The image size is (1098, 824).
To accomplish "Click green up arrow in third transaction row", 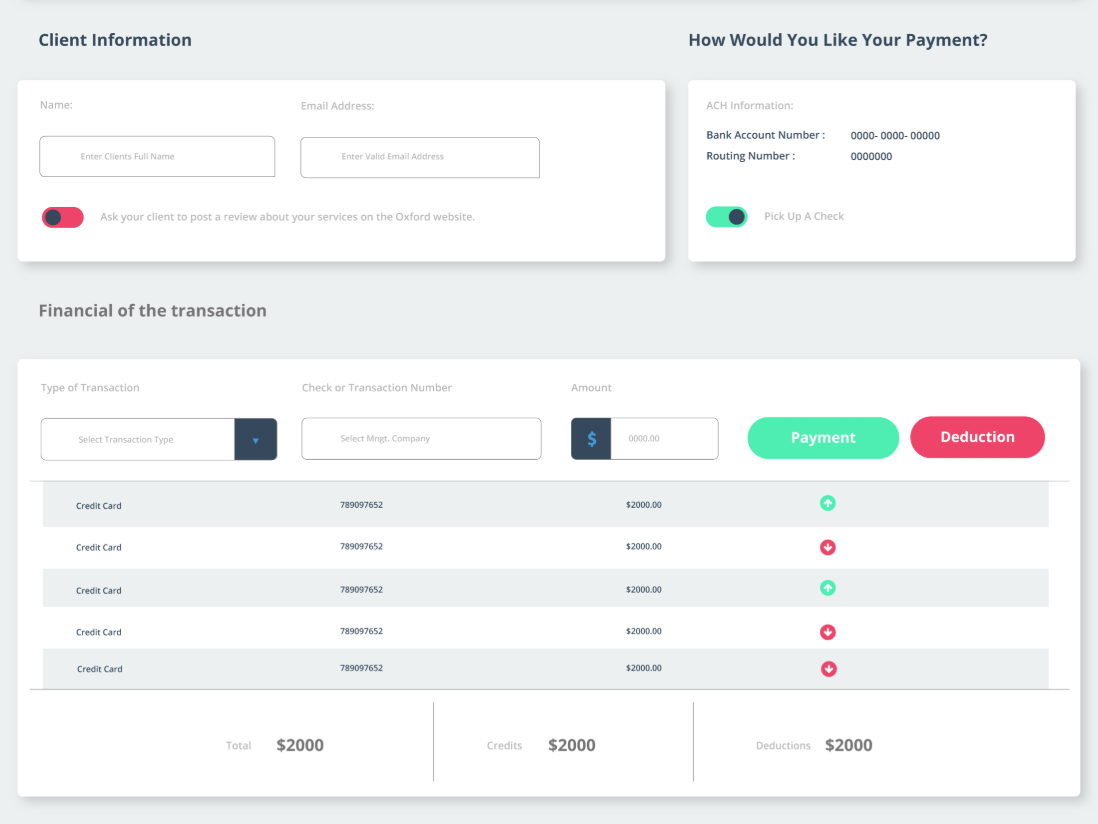I will tap(827, 589).
